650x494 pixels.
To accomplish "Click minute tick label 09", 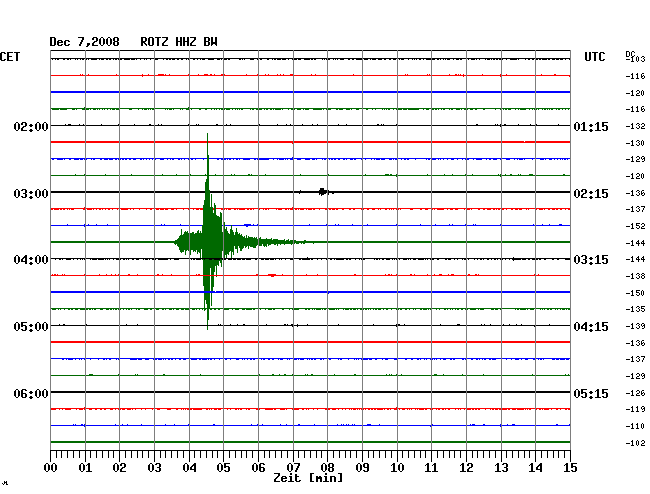I will click(362, 467).
